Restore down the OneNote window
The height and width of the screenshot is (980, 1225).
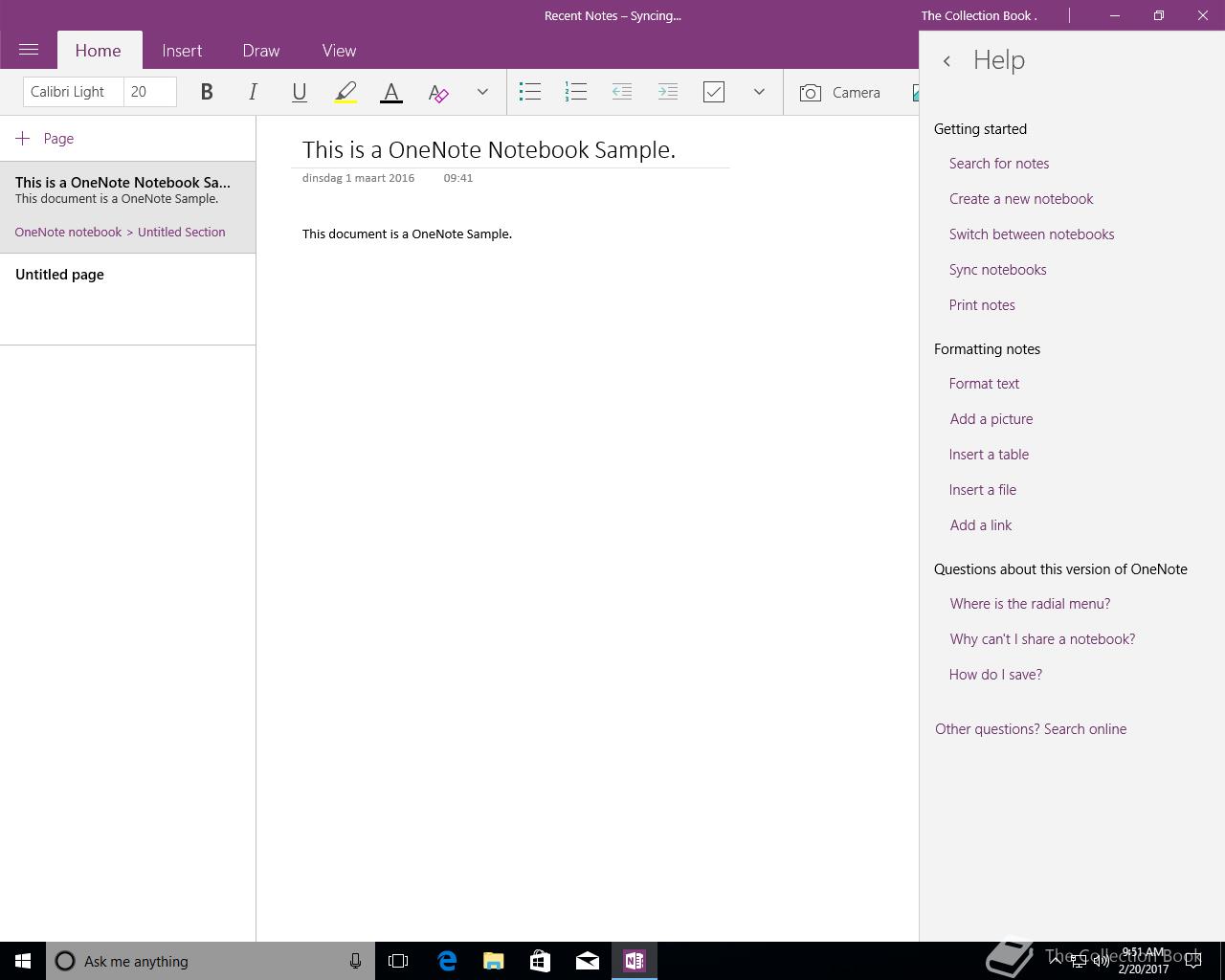pos(1159,15)
